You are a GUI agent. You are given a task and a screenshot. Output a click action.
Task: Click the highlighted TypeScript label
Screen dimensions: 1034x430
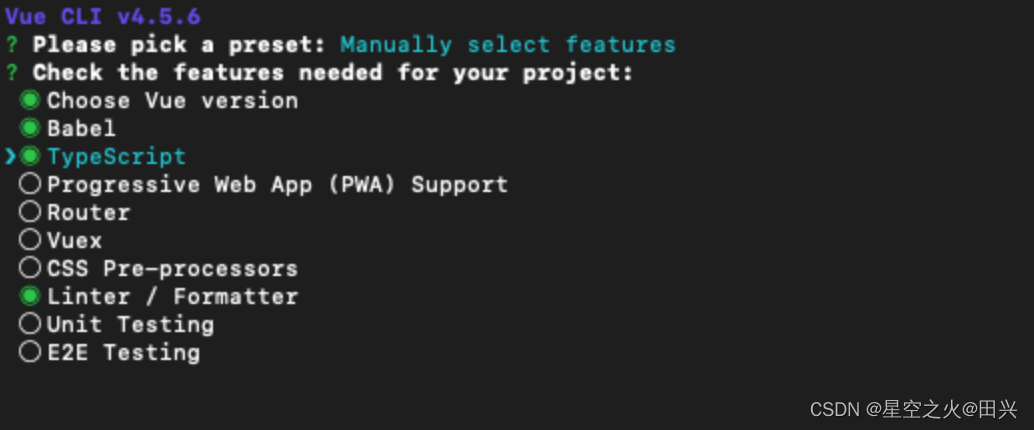point(116,156)
